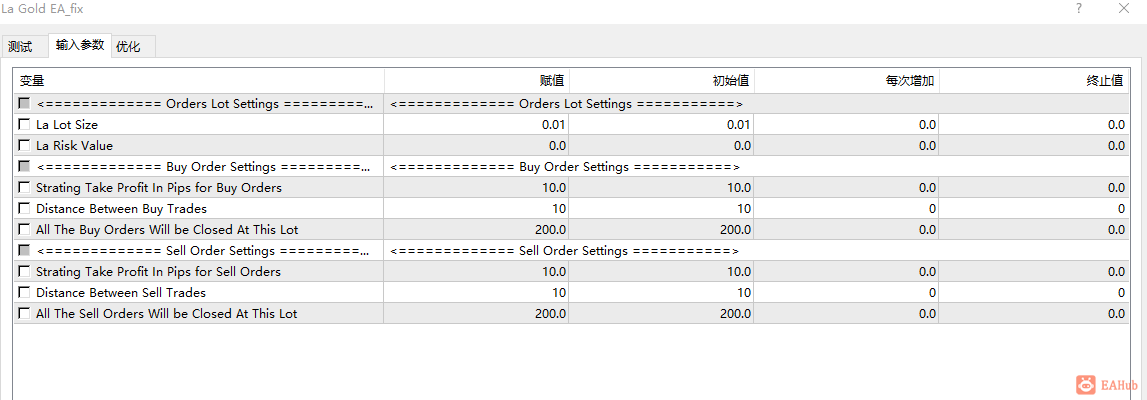The image size is (1147, 400).
Task: Click the EAHub logo icon
Action: click(x=1085, y=385)
